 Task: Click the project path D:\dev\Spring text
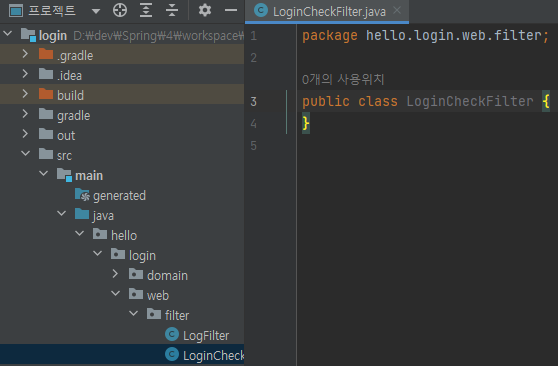159,36
